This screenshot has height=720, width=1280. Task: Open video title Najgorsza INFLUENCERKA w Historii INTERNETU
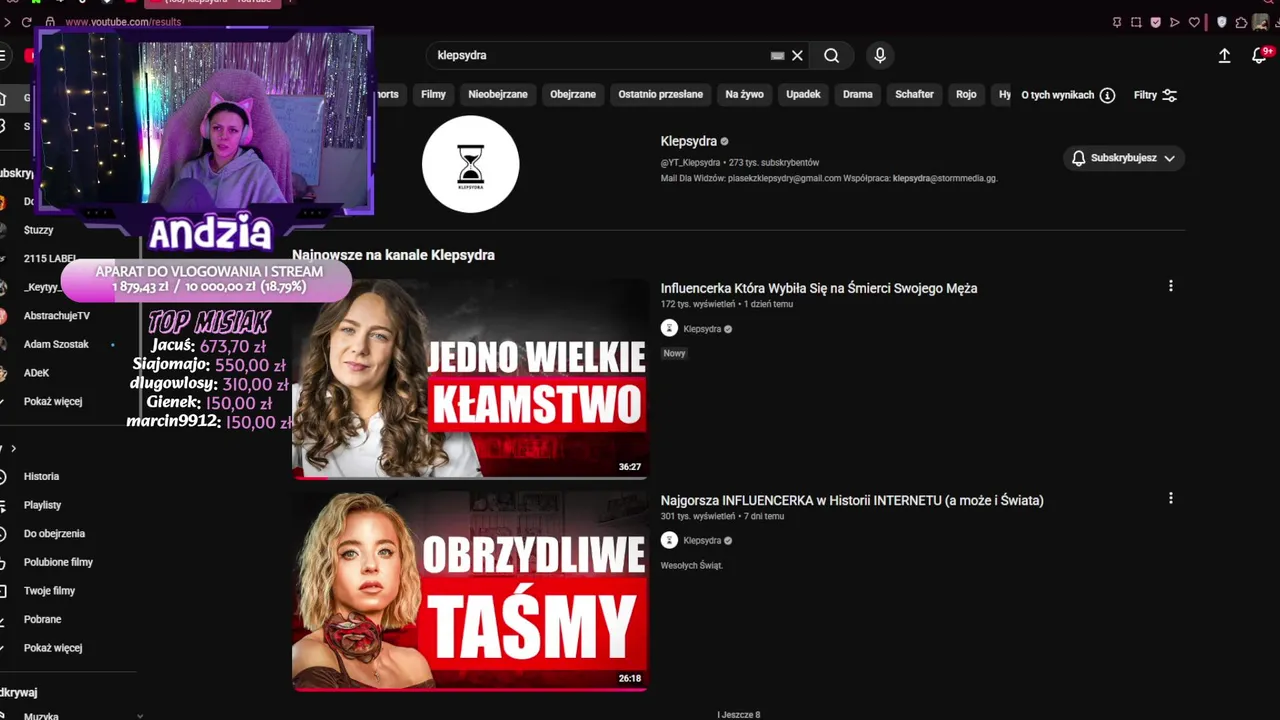coord(852,500)
